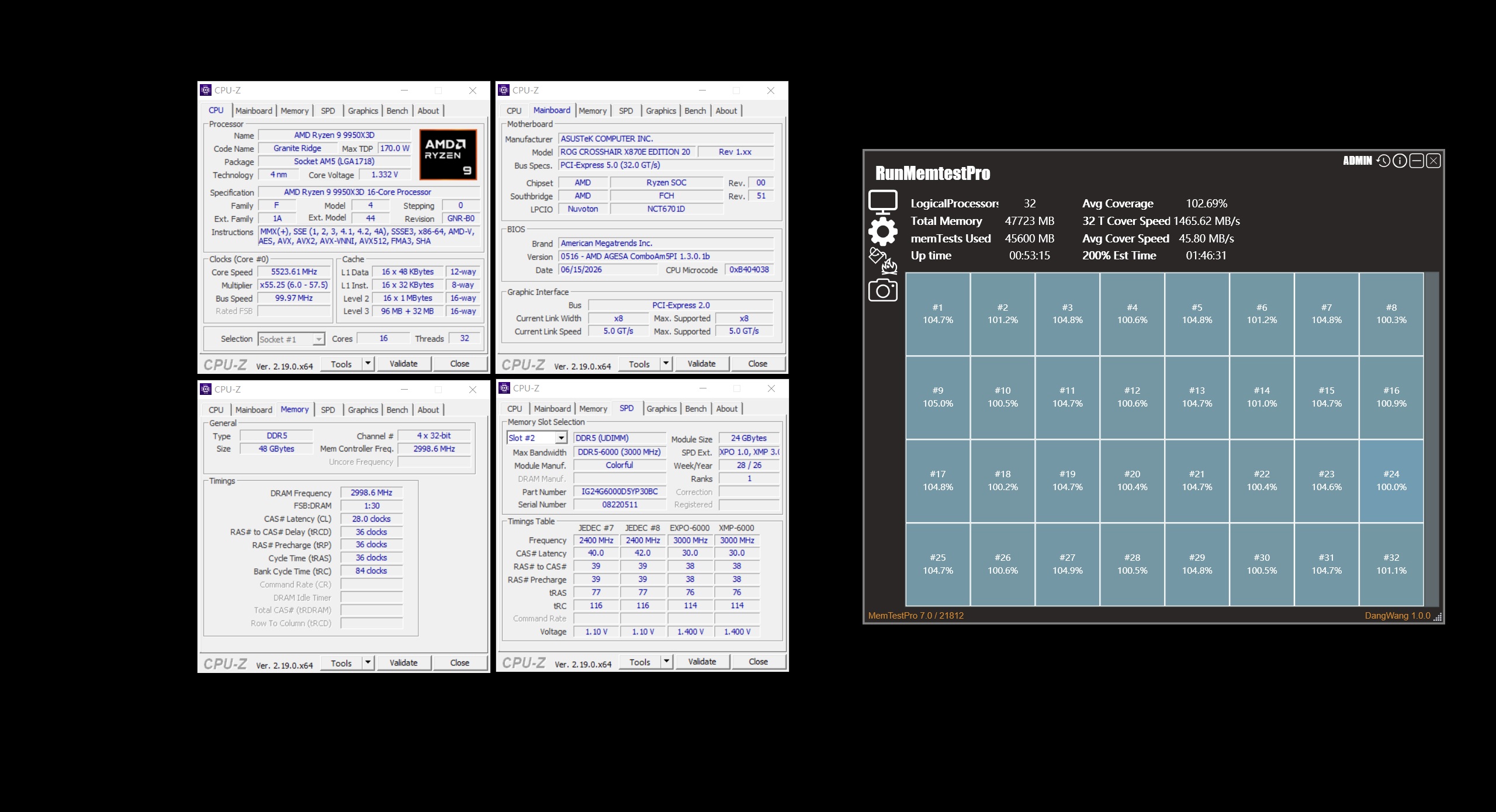Open About tab in Mainboard window
This screenshot has width=1496, height=812.
pyautogui.click(x=726, y=110)
